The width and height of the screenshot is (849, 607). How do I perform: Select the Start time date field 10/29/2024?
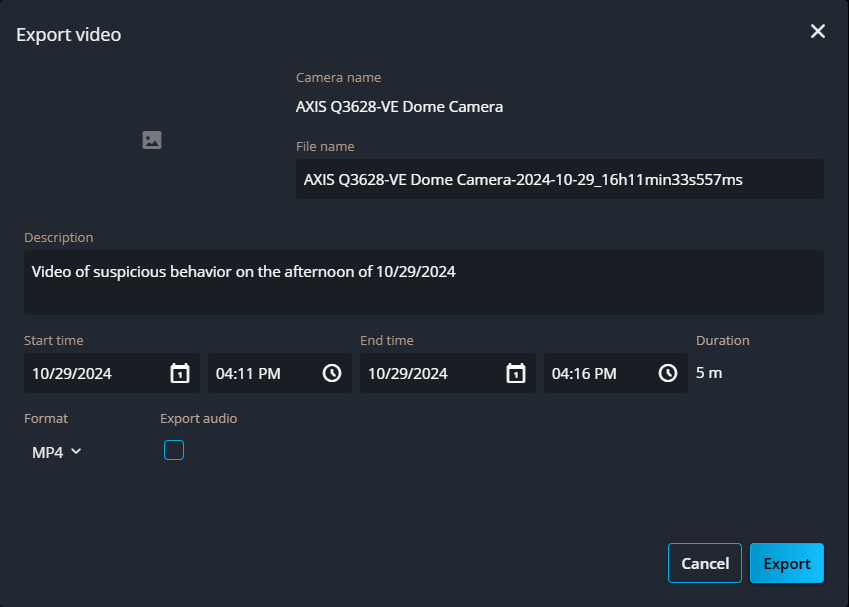tap(90, 373)
